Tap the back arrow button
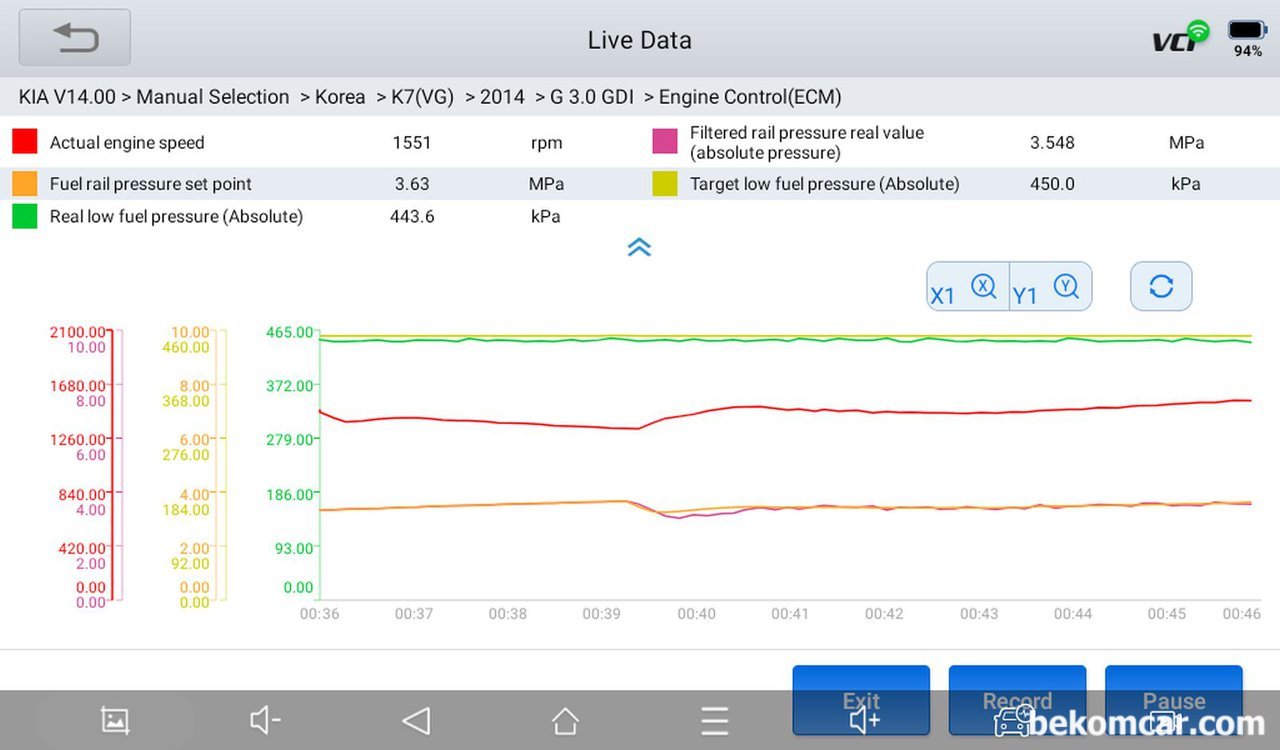This screenshot has width=1280, height=750. pyautogui.click(x=75, y=38)
